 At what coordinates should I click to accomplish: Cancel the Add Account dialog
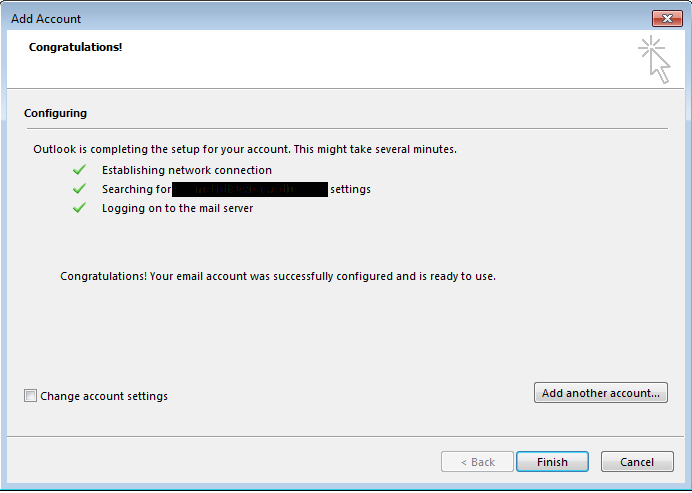pyautogui.click(x=637, y=462)
